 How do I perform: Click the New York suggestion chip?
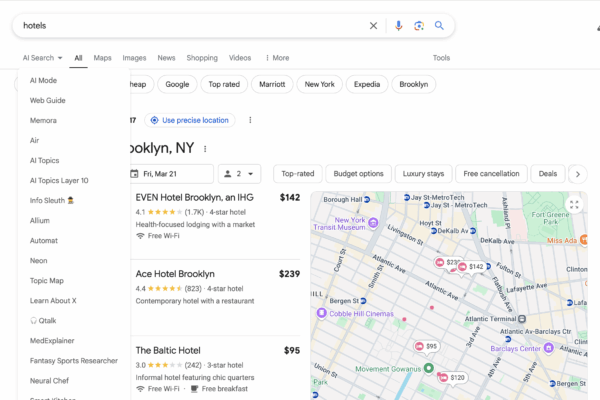pos(320,84)
